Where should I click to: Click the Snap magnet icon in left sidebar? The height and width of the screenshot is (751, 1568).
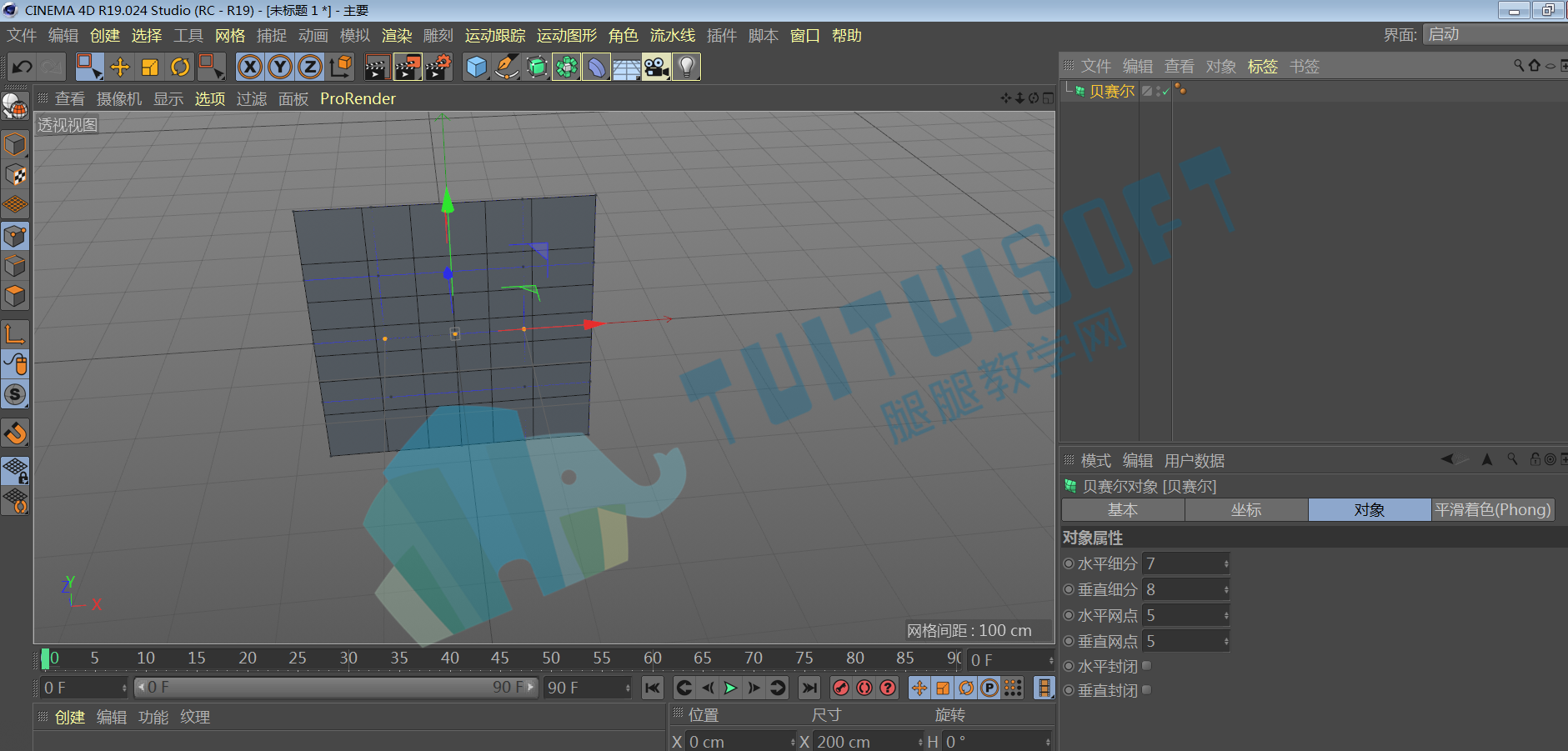pyautogui.click(x=16, y=433)
